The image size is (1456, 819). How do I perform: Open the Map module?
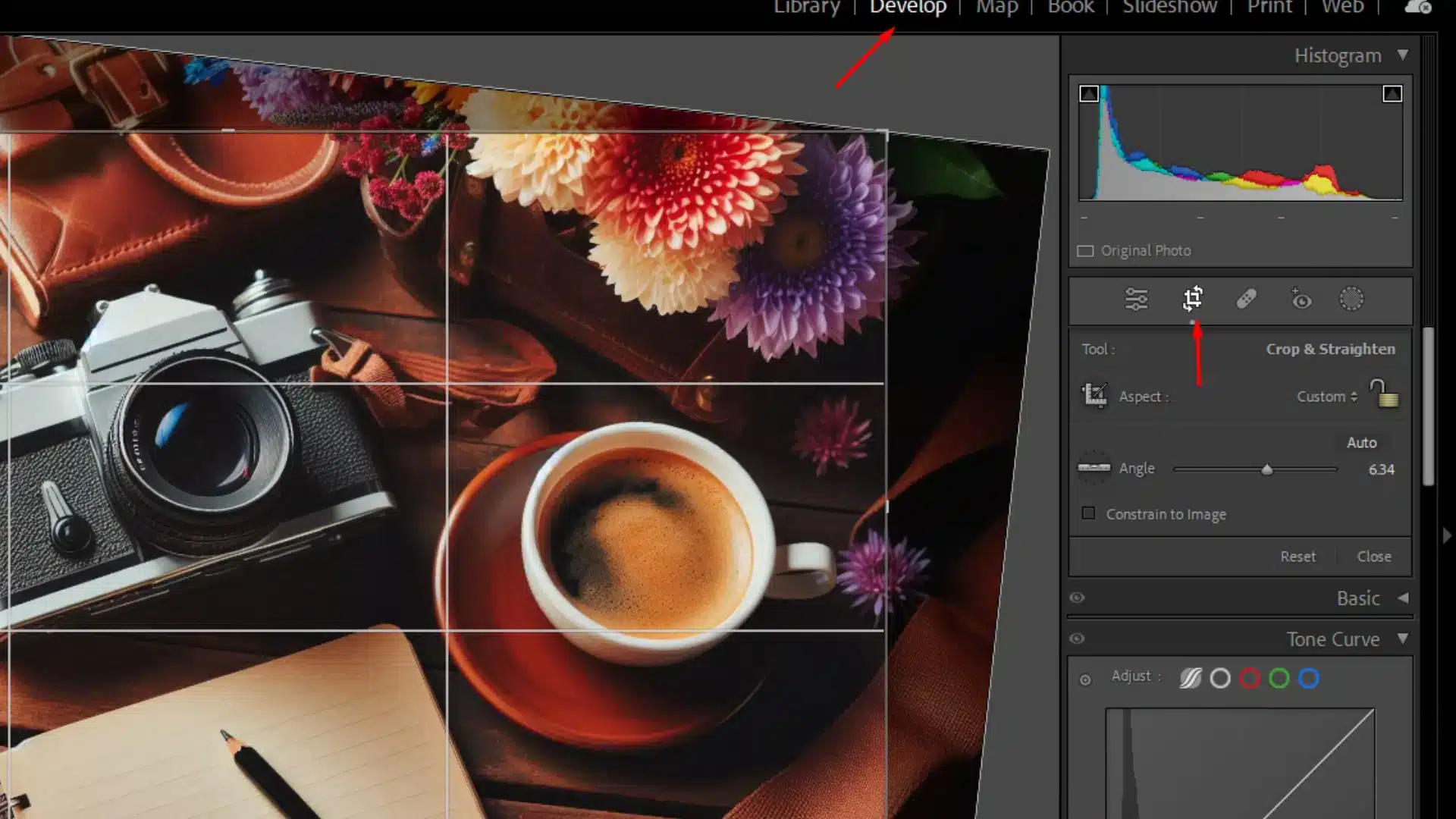(996, 8)
